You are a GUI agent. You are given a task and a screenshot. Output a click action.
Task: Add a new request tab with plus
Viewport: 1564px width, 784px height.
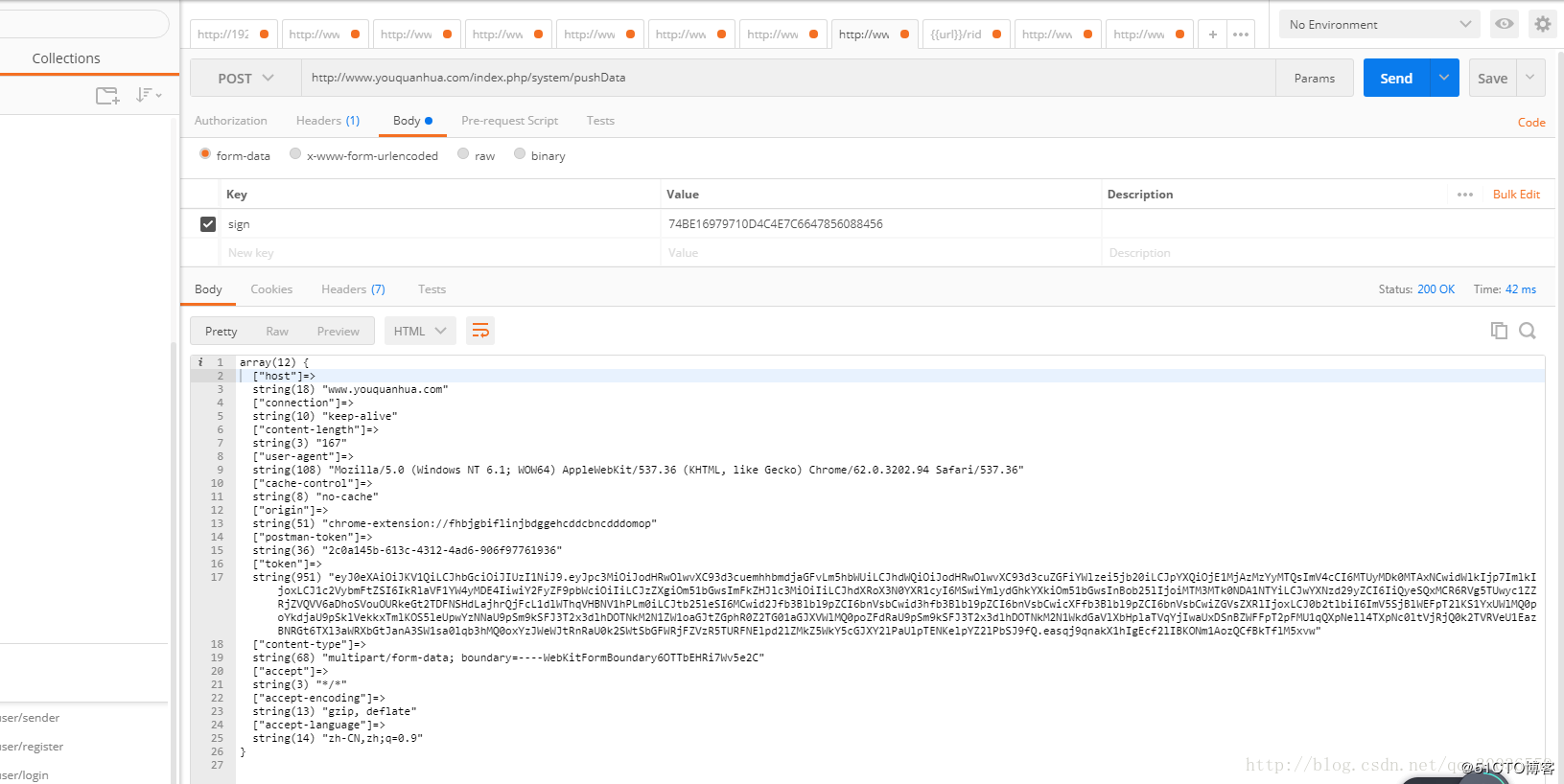[1213, 35]
